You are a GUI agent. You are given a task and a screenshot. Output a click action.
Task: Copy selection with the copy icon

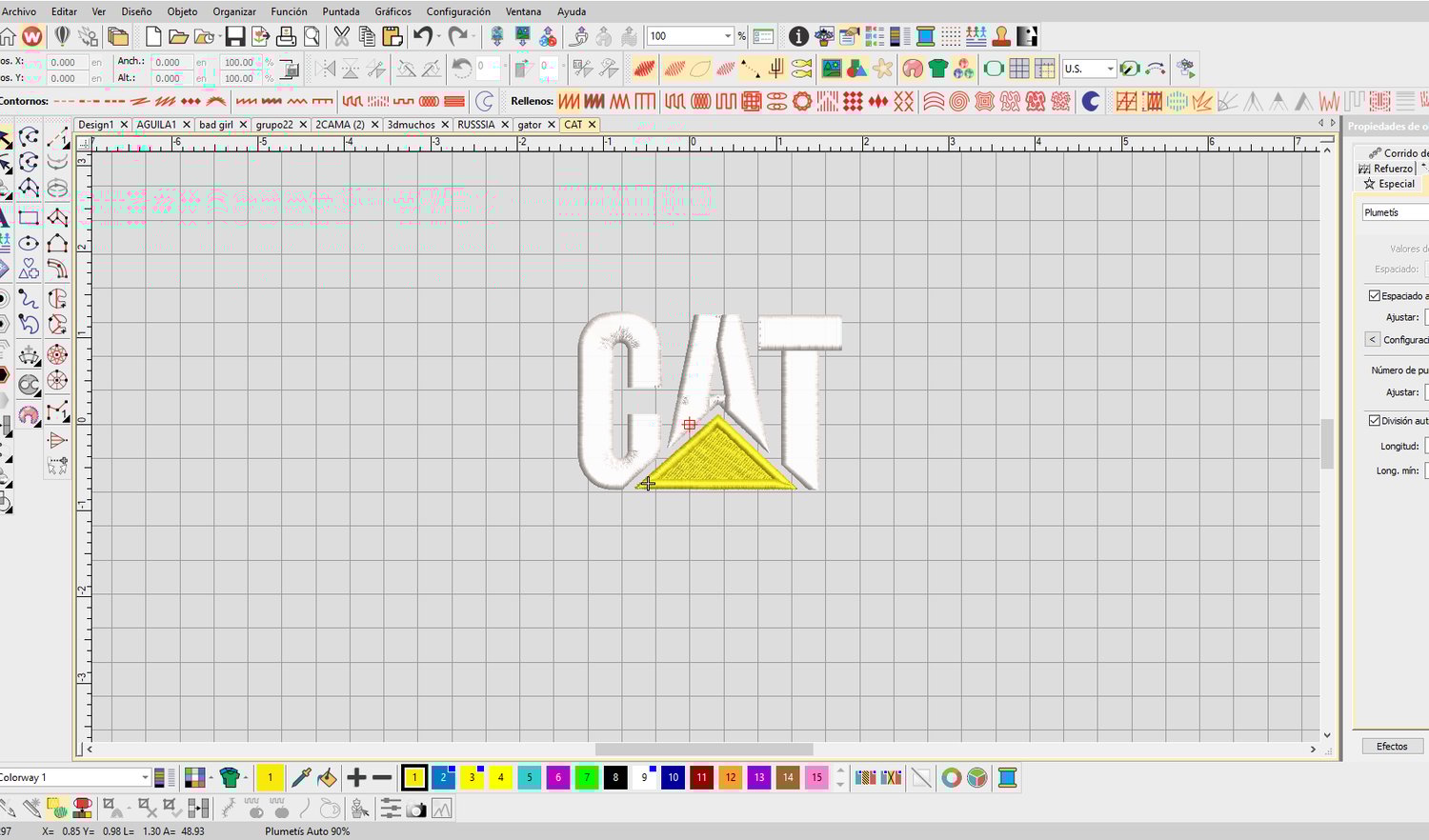367,37
